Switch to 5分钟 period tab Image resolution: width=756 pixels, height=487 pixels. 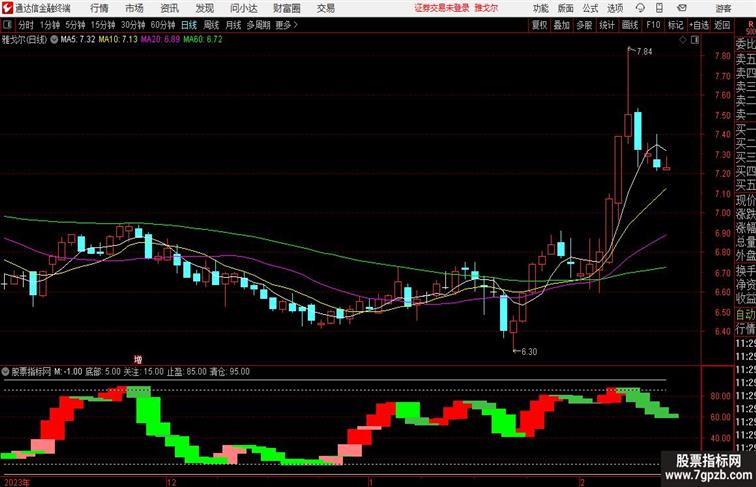click(x=75, y=25)
